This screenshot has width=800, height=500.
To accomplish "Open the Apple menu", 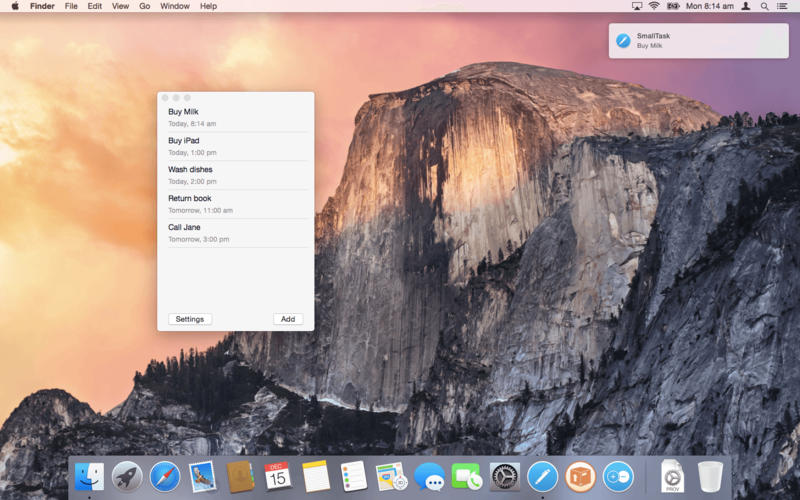I will 15,6.
